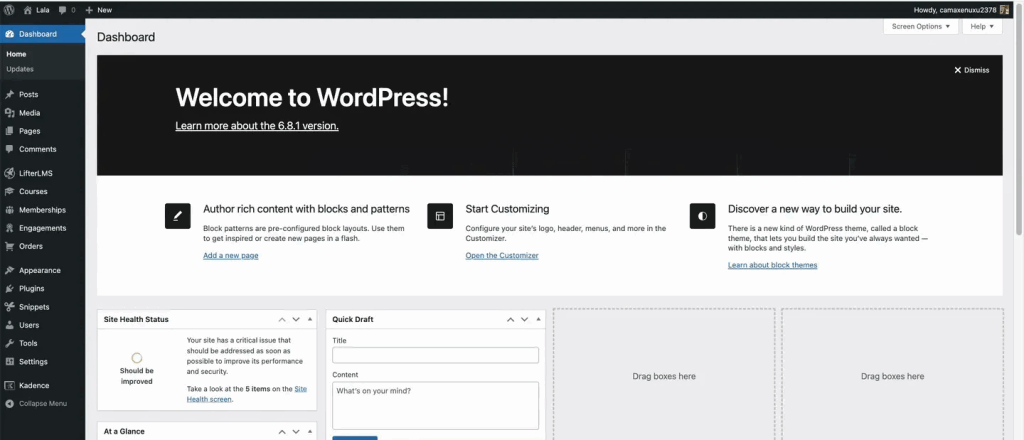Viewport: 1024px width, 440px height.
Task: Toggle Site Health Status panel collapse
Action: pos(310,320)
